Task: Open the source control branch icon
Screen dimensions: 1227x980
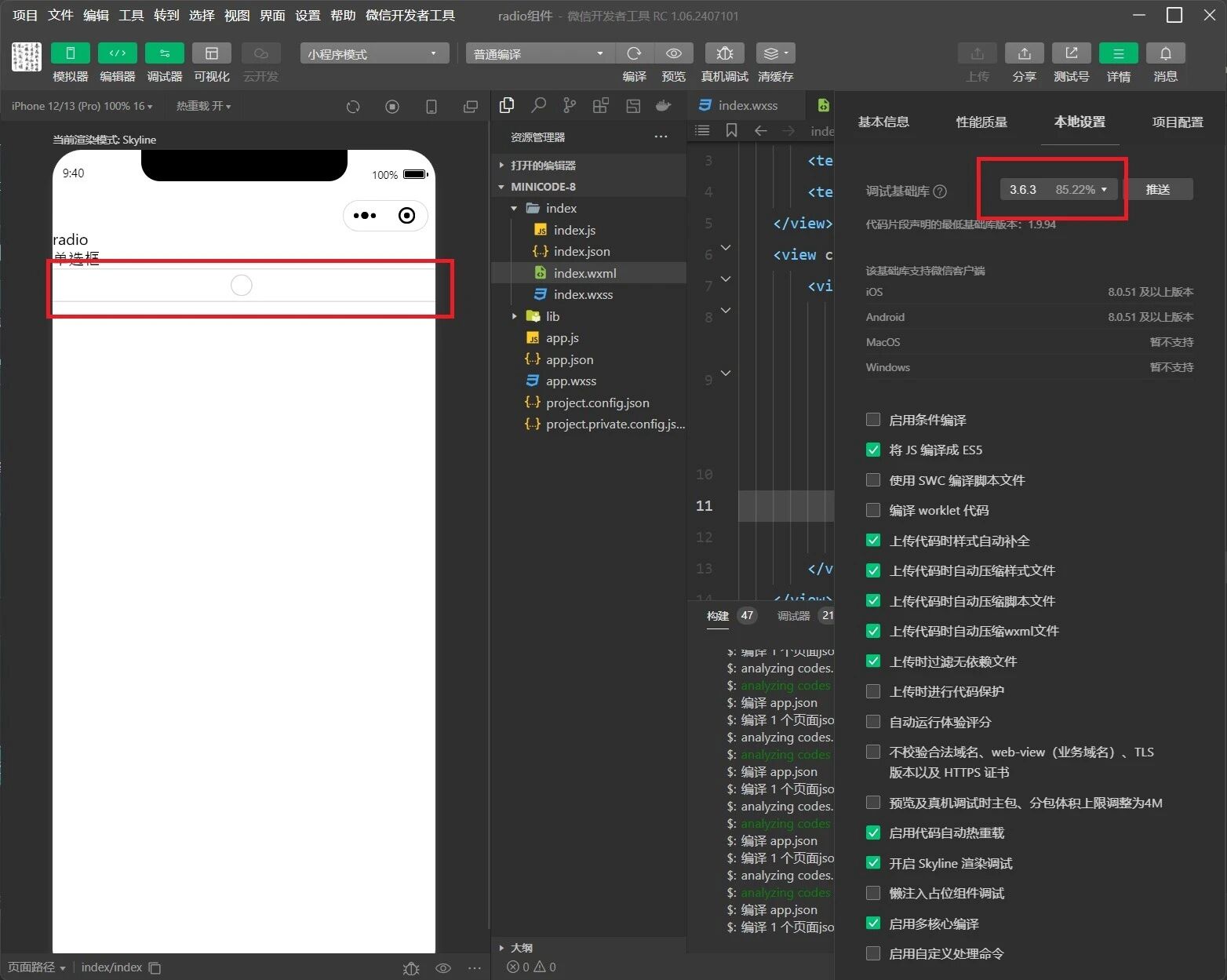Action: 570,106
